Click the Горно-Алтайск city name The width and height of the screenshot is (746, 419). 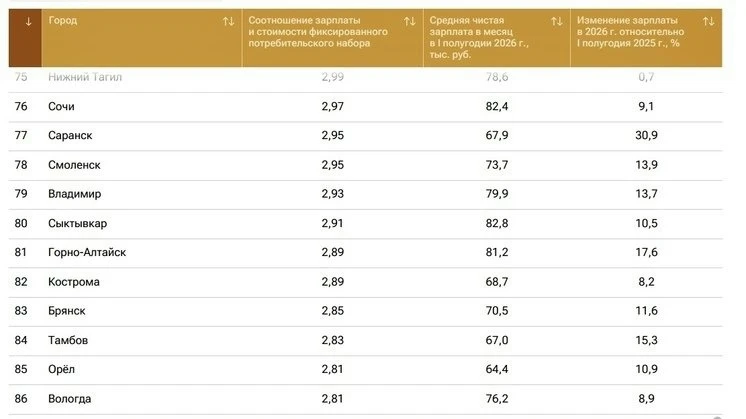[x=87, y=253]
